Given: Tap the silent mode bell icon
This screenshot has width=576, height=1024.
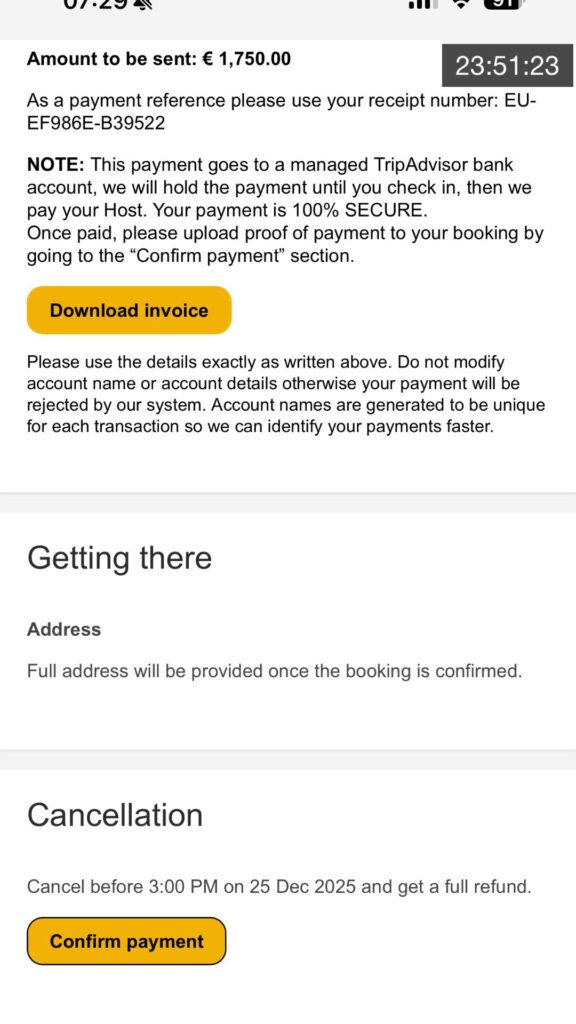Looking at the screenshot, I should pos(145,3).
